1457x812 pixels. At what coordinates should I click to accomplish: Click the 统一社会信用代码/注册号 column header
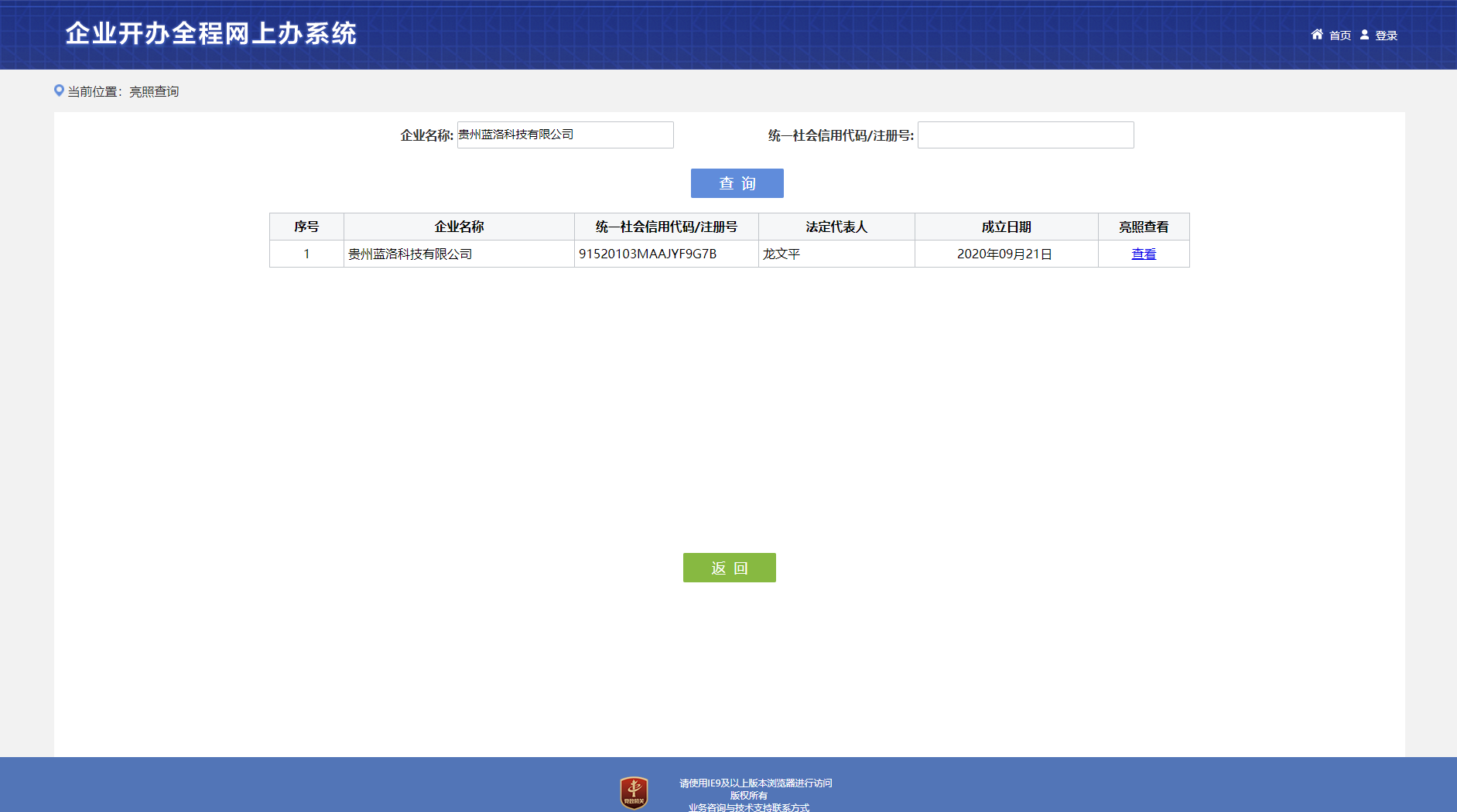(x=666, y=227)
